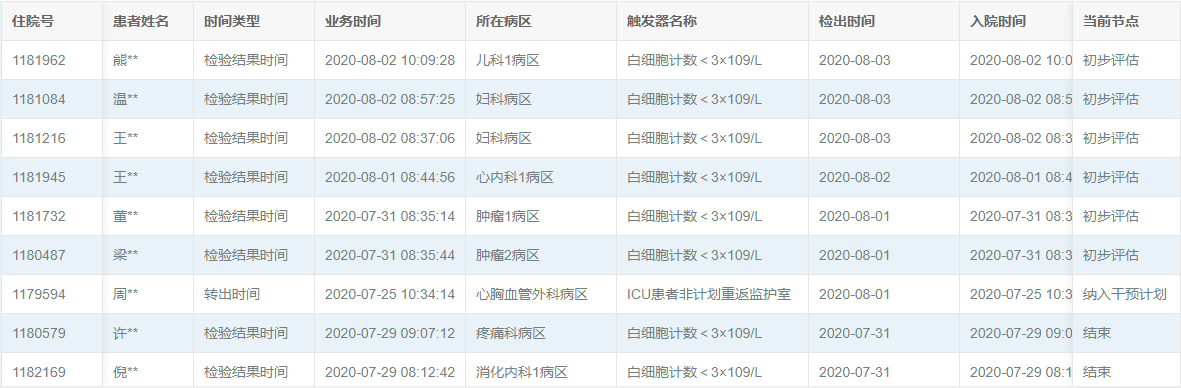The height and width of the screenshot is (388, 1181).
Task: Click business time 2020-07-29 08:12:42
Action: click(x=389, y=372)
